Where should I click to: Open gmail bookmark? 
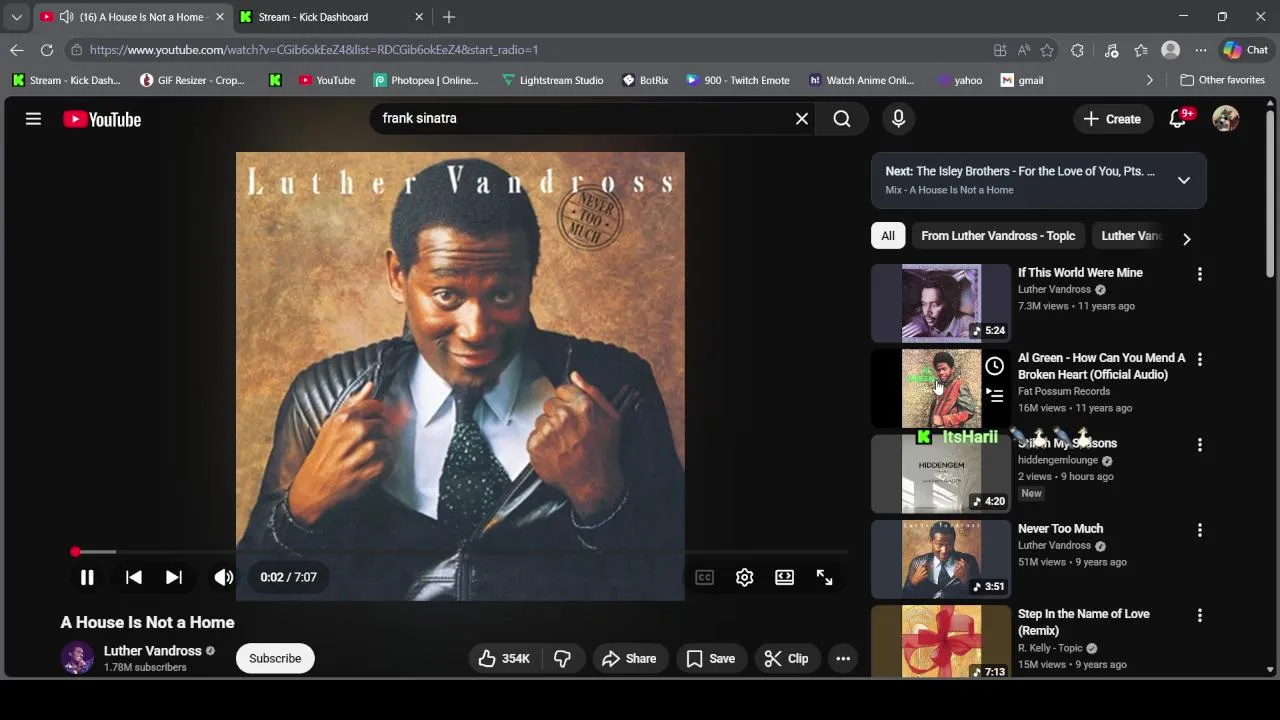(x=1022, y=80)
